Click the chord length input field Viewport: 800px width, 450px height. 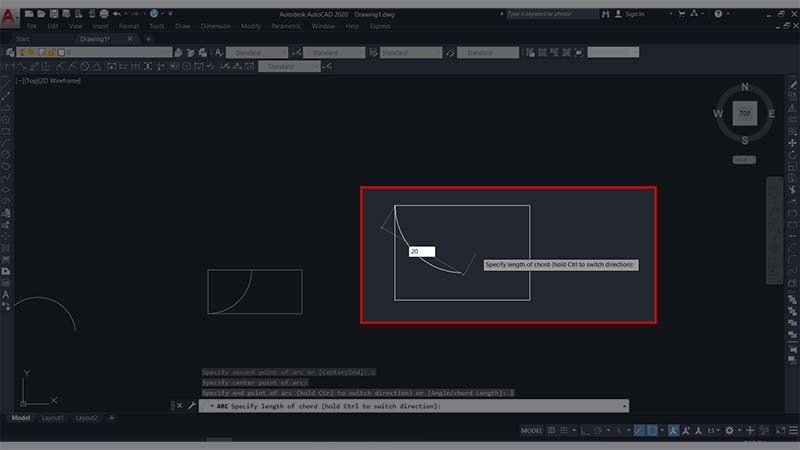421,251
